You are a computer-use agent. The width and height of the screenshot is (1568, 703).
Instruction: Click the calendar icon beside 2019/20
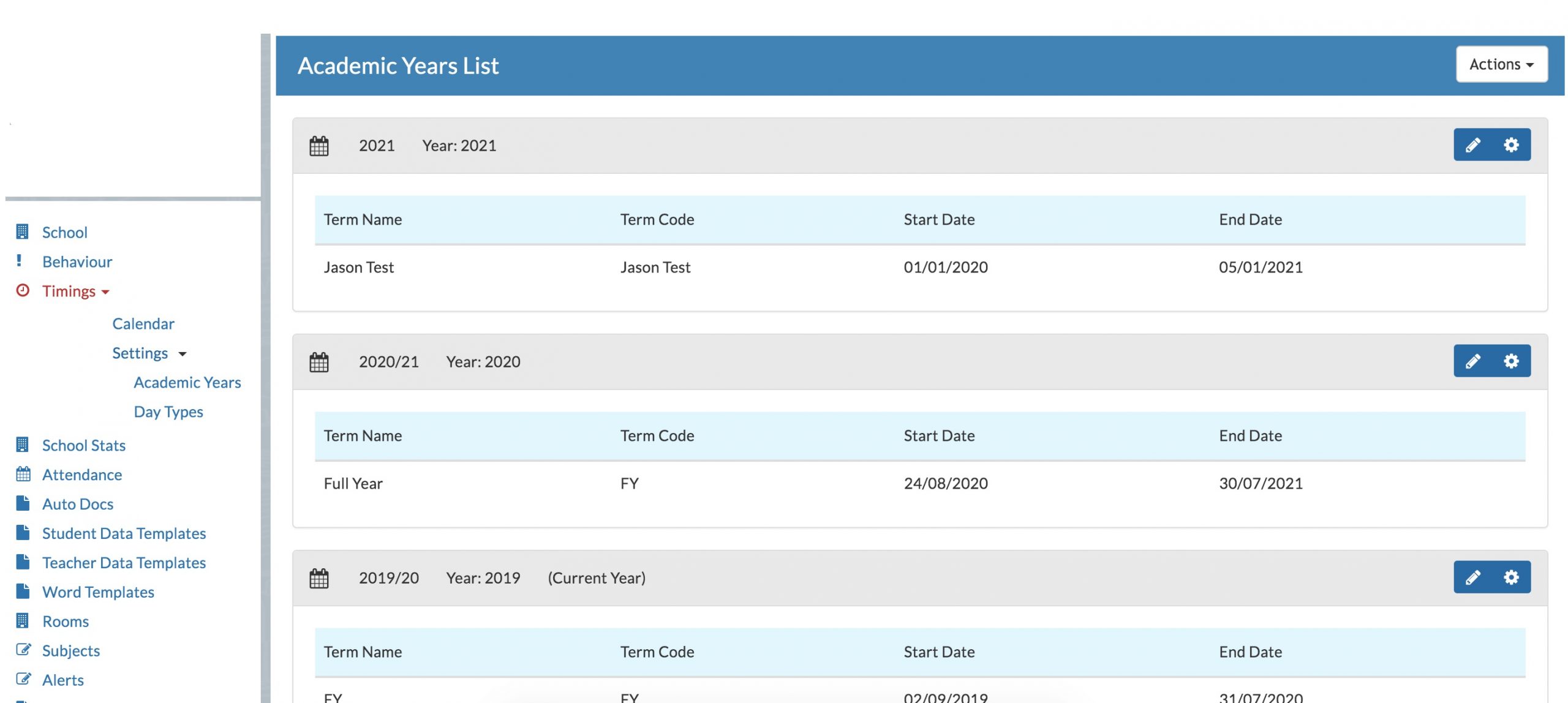pyautogui.click(x=319, y=578)
